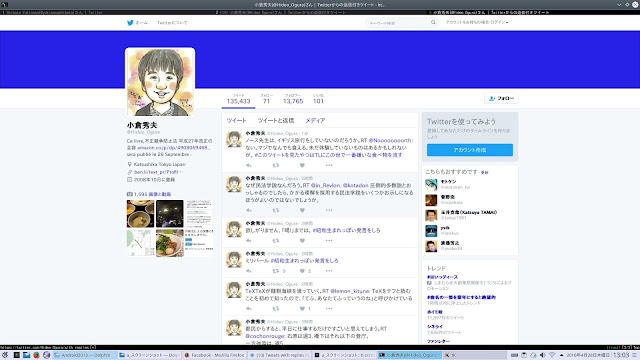Click the volume speaker icon in system tray

542,355
